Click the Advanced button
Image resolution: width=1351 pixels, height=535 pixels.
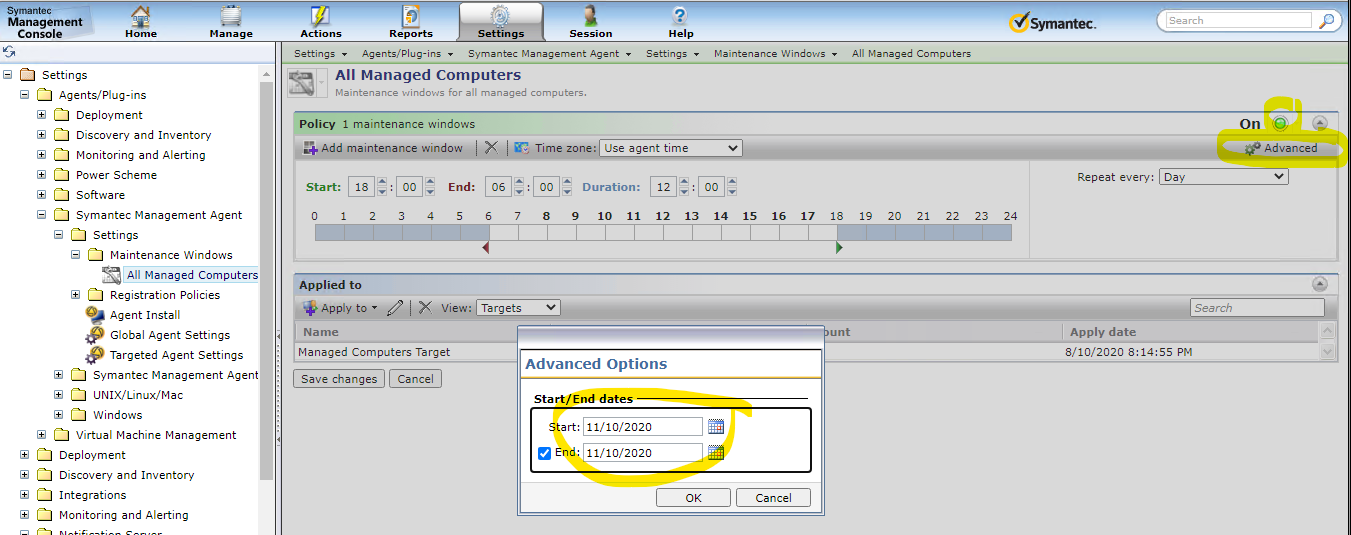pos(1280,148)
